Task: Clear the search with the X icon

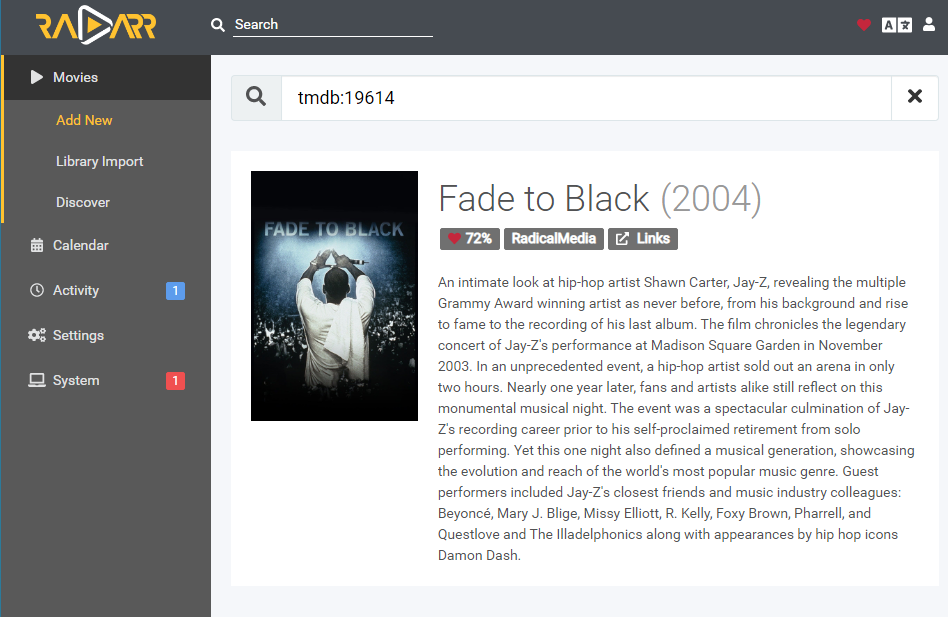Action: [915, 97]
